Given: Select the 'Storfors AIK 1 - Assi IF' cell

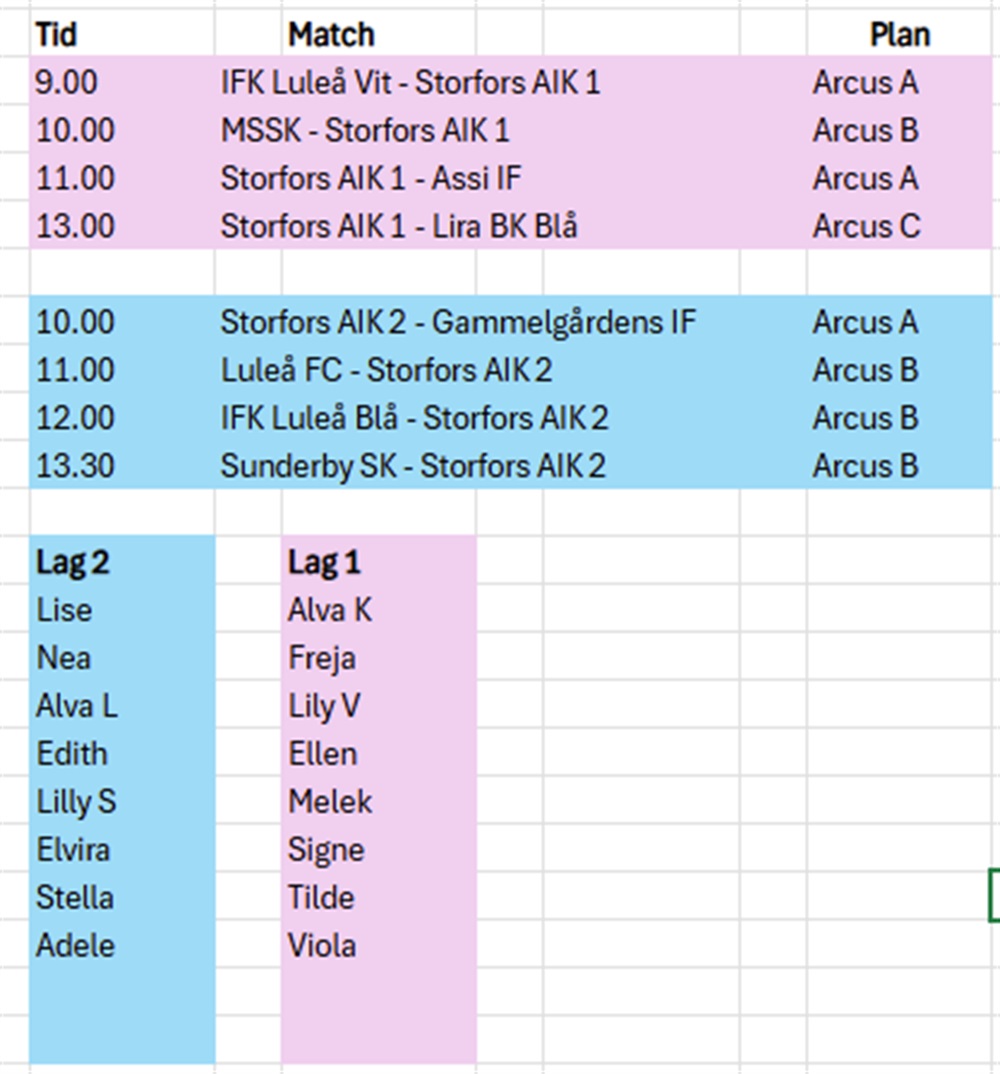Looking at the screenshot, I should click(x=371, y=178).
